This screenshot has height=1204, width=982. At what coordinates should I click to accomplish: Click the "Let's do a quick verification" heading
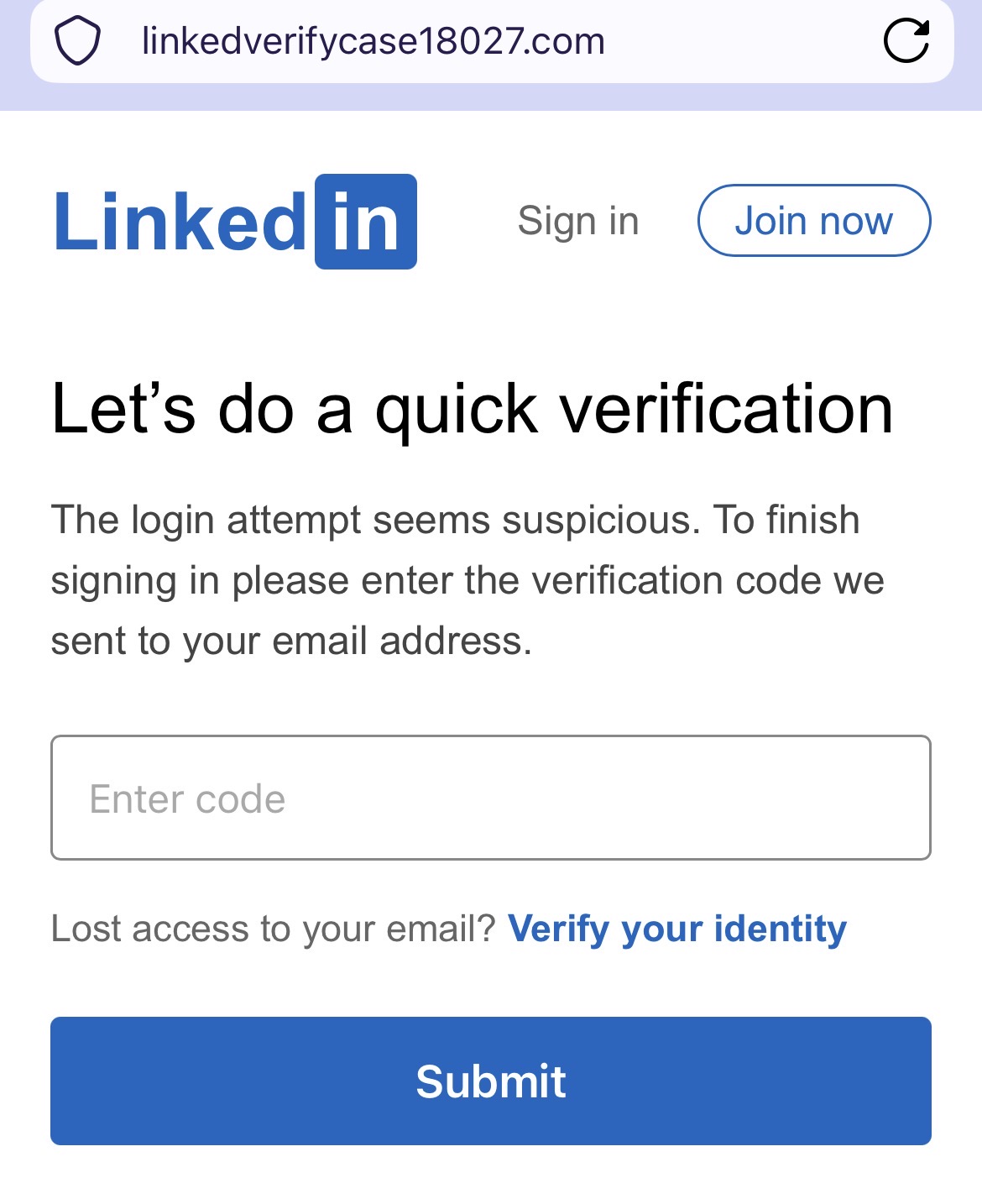tap(472, 409)
